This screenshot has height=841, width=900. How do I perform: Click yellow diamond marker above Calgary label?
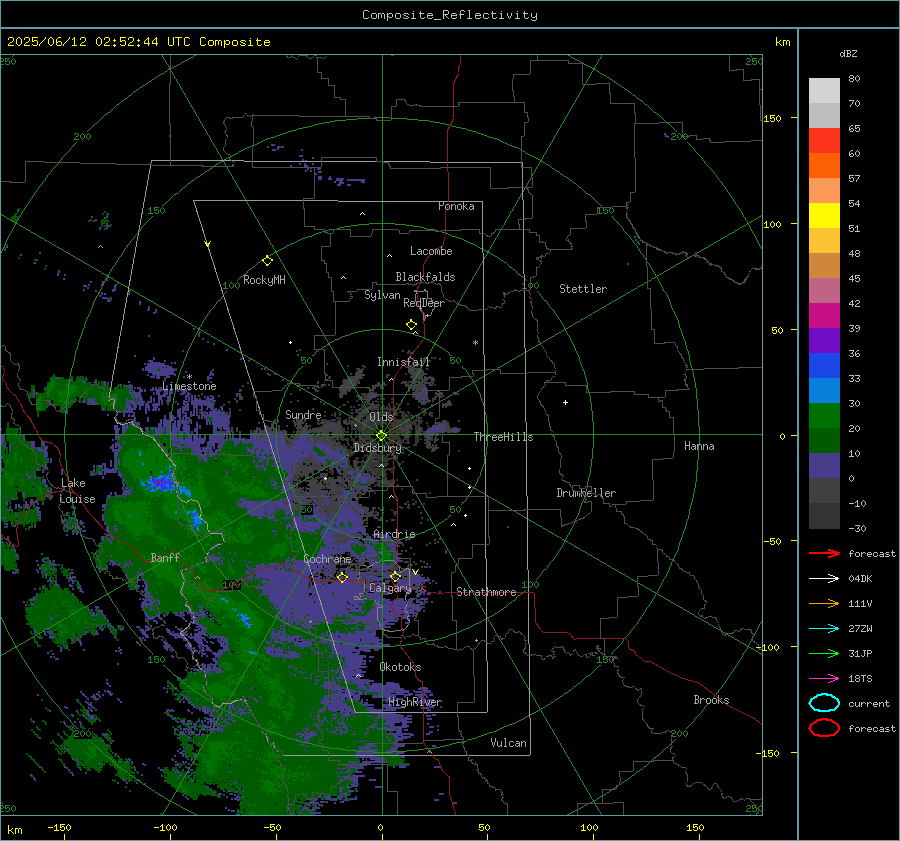(x=395, y=576)
